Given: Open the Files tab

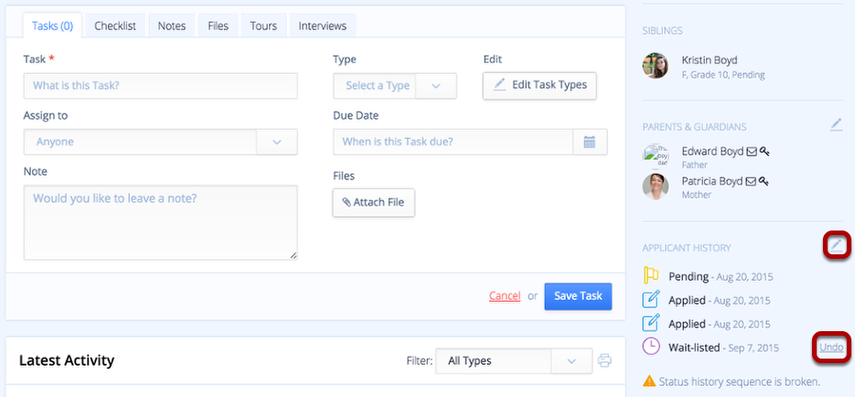Looking at the screenshot, I should point(218,26).
